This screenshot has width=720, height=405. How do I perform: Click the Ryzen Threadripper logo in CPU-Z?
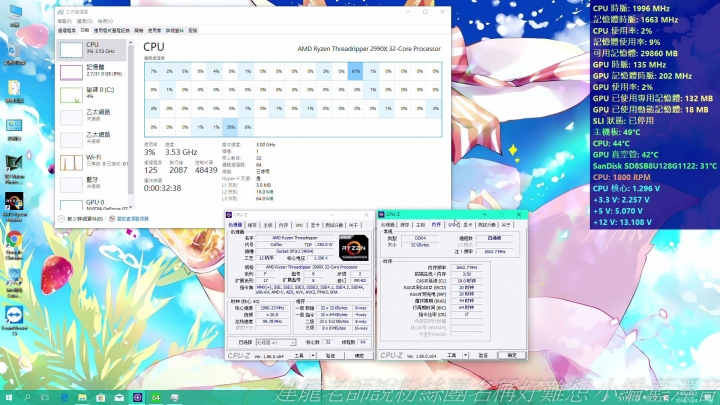point(354,248)
